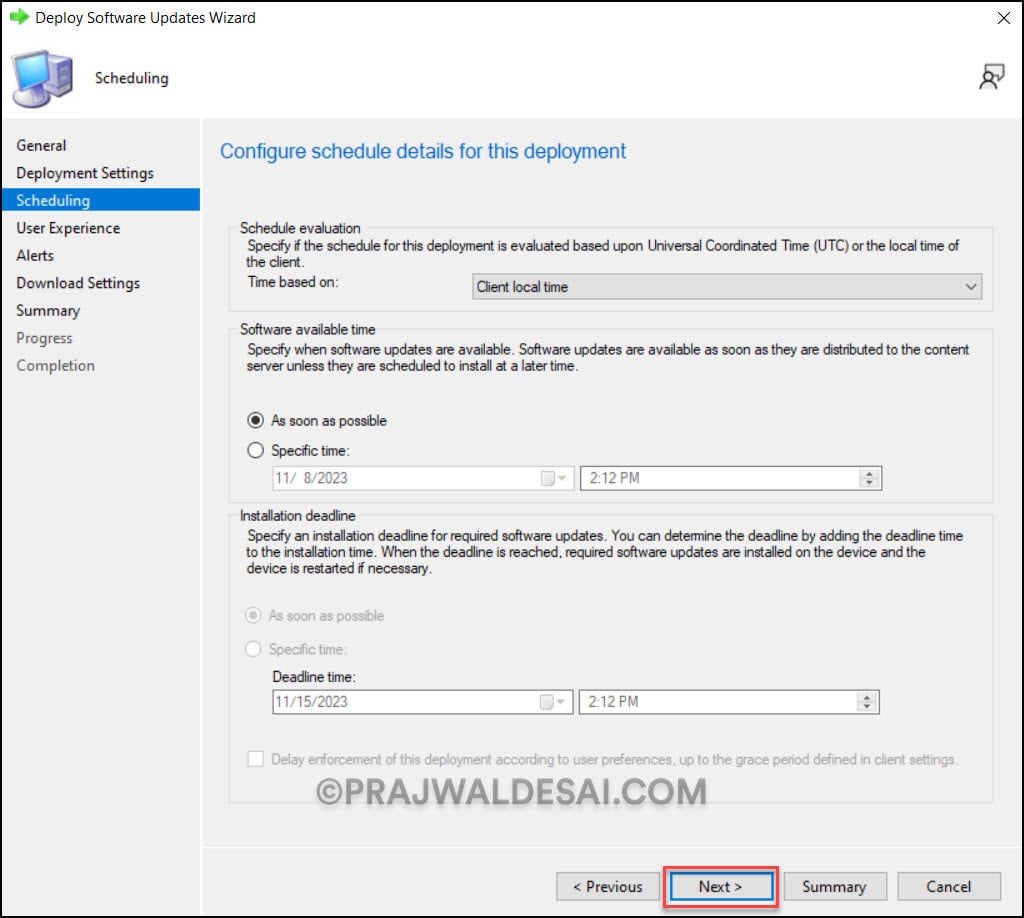Click the 'Deadline time:' label

314,677
